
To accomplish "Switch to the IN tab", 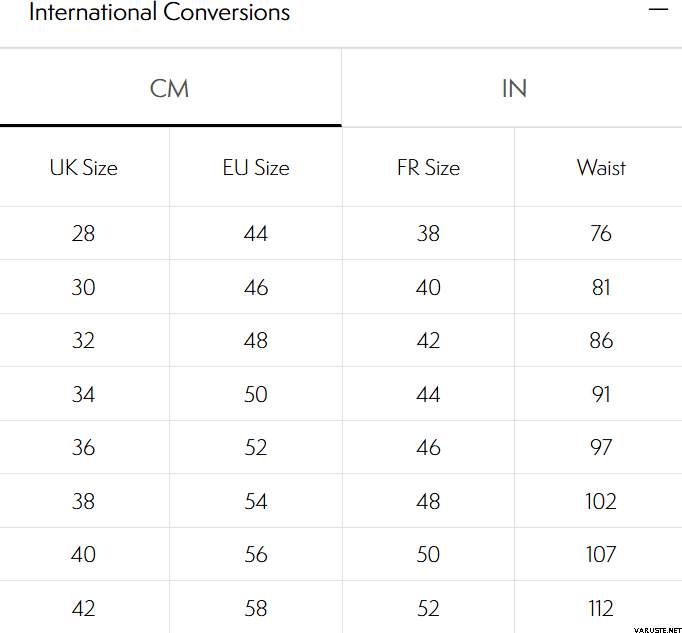I will point(513,88).
